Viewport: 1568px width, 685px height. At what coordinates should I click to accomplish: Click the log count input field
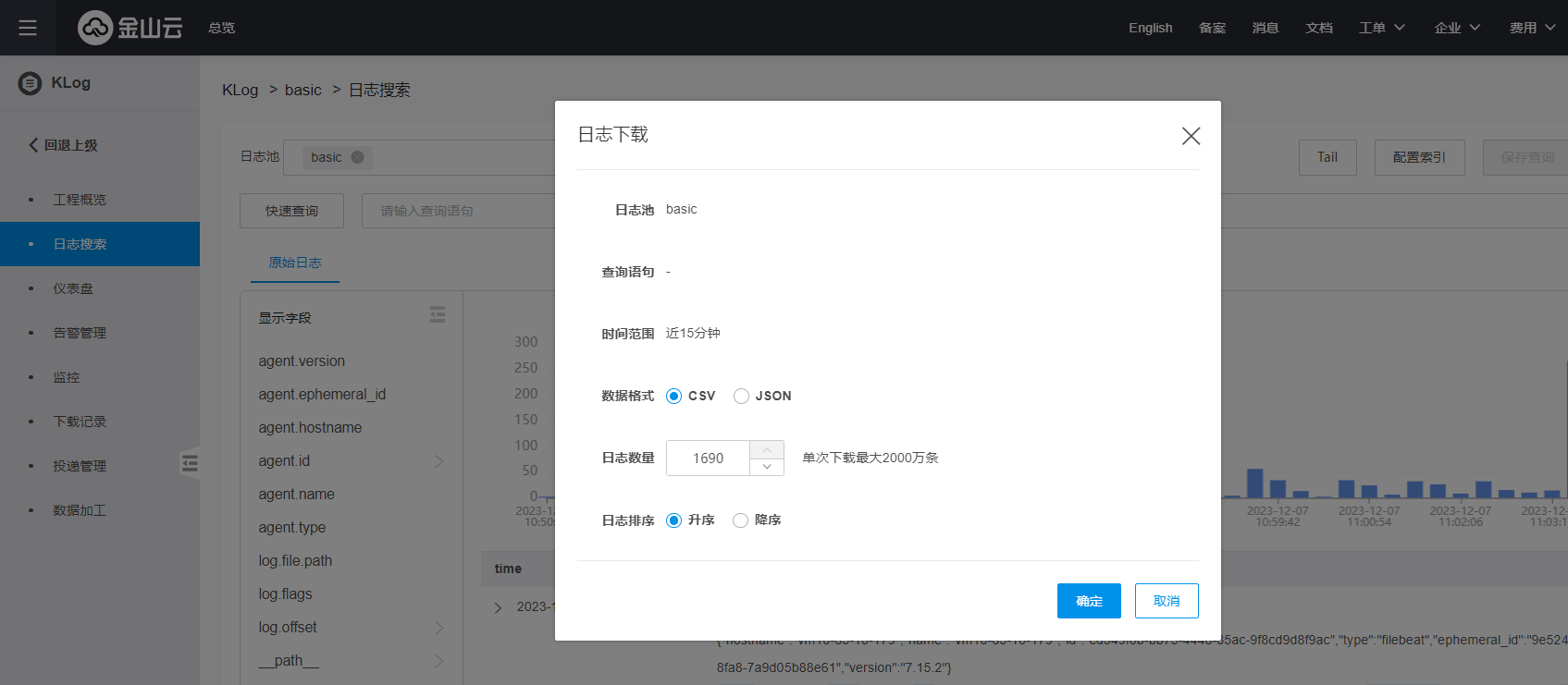click(x=708, y=459)
